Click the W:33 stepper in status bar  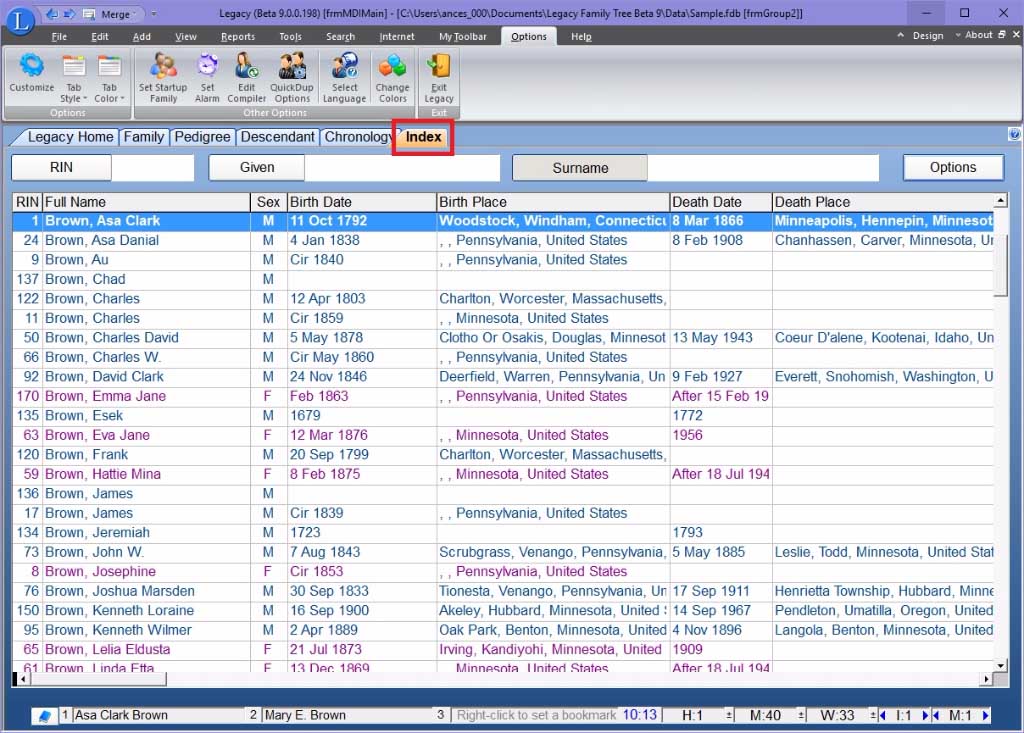point(872,715)
